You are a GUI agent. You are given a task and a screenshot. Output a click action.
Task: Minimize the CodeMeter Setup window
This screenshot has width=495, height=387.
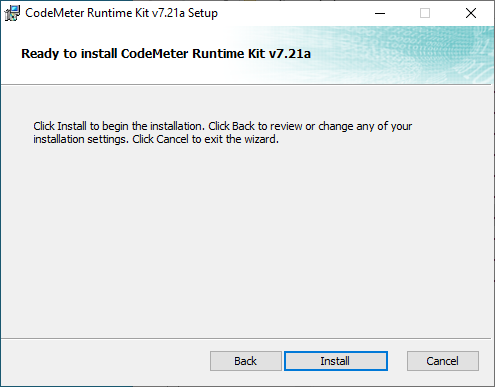click(x=380, y=13)
